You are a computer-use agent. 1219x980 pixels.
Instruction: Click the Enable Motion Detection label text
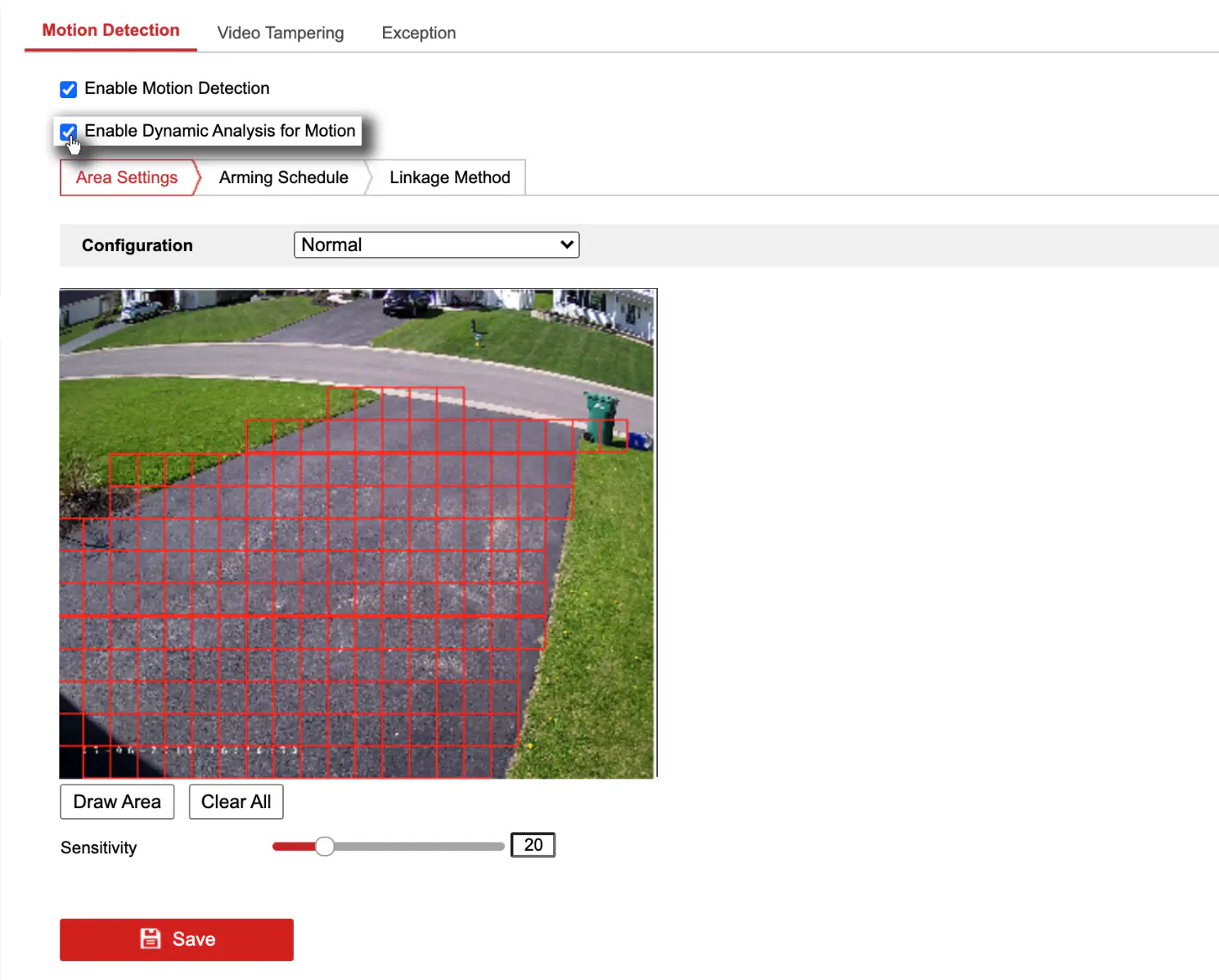(x=177, y=88)
